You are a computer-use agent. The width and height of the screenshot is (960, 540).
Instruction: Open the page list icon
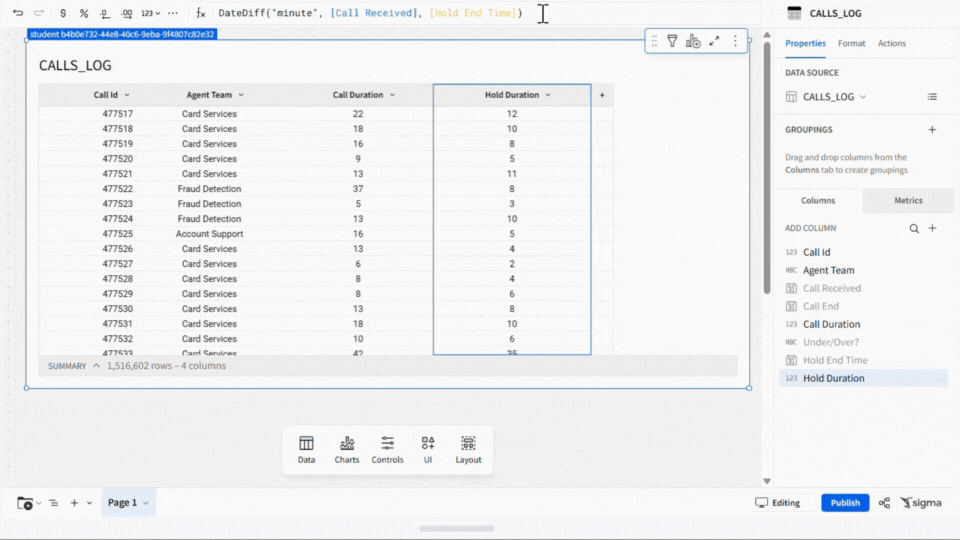click(54, 503)
